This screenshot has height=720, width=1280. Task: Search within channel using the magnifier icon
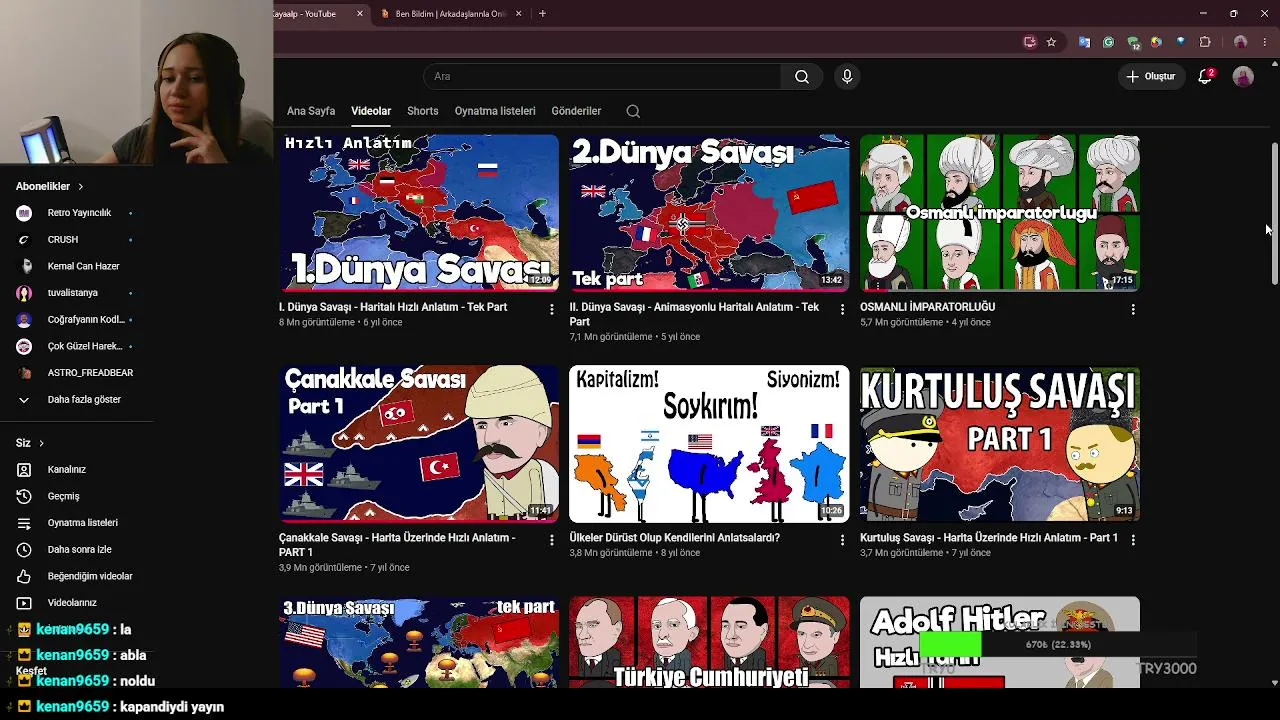633,111
